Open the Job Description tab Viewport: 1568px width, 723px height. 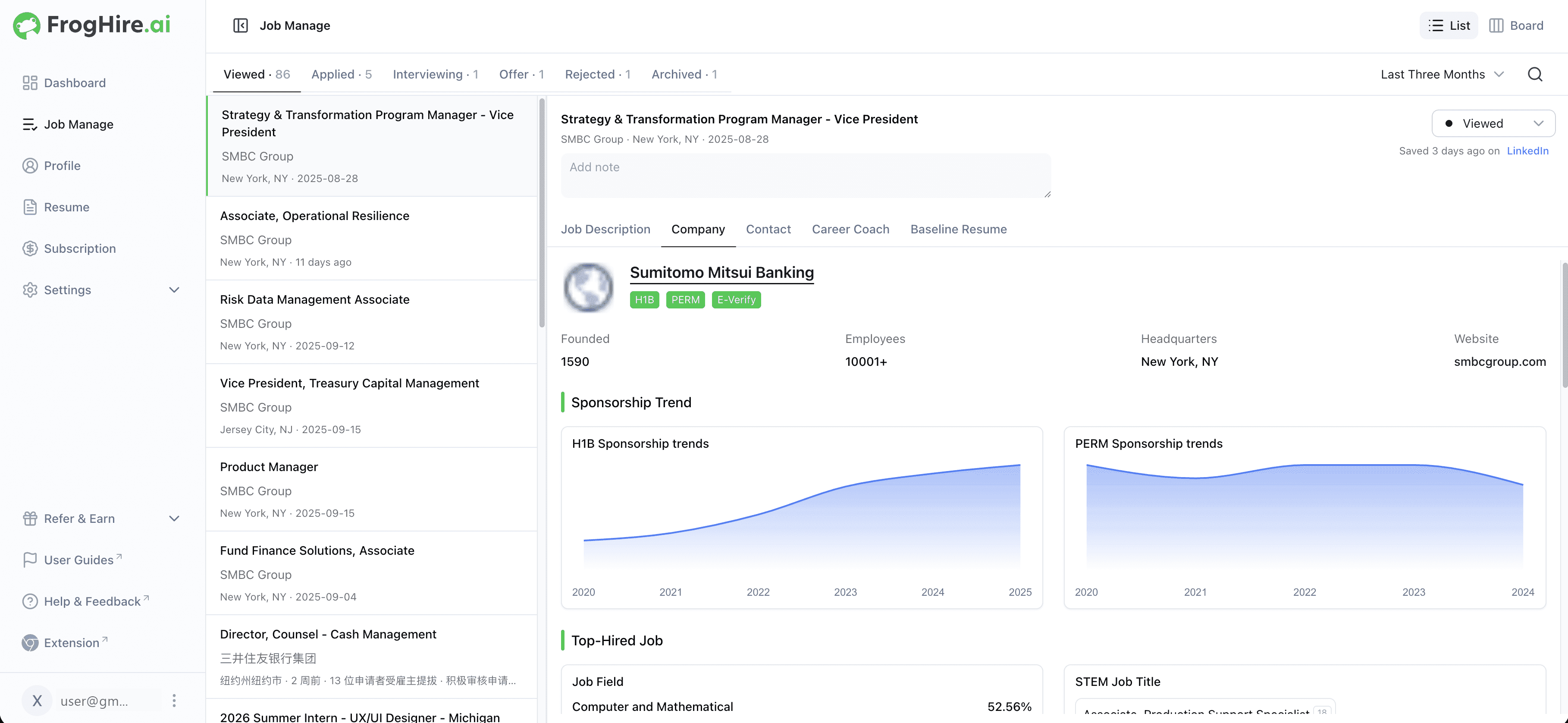605,229
